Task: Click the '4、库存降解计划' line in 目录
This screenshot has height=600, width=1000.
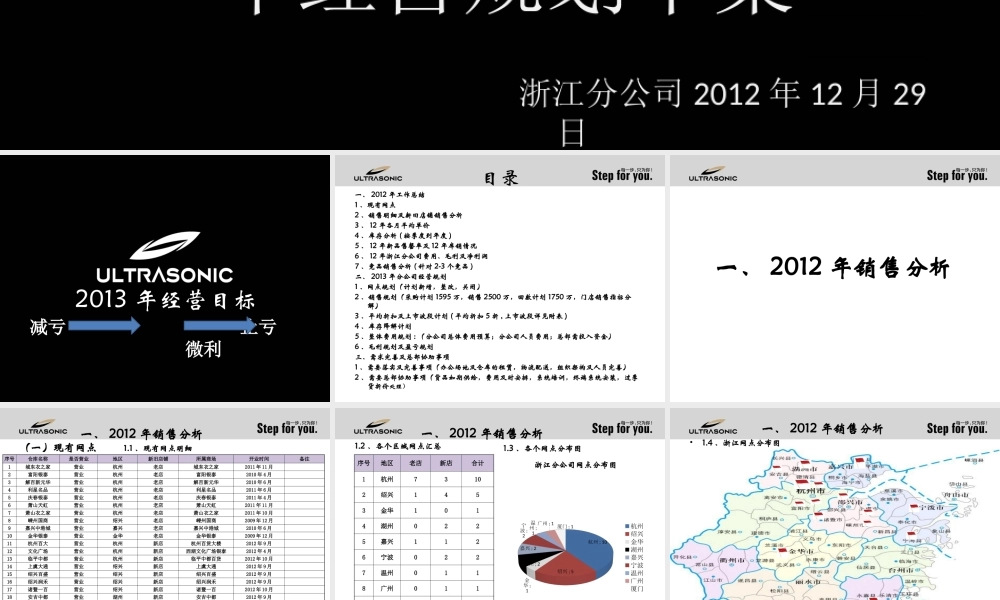Action: click(x=383, y=326)
